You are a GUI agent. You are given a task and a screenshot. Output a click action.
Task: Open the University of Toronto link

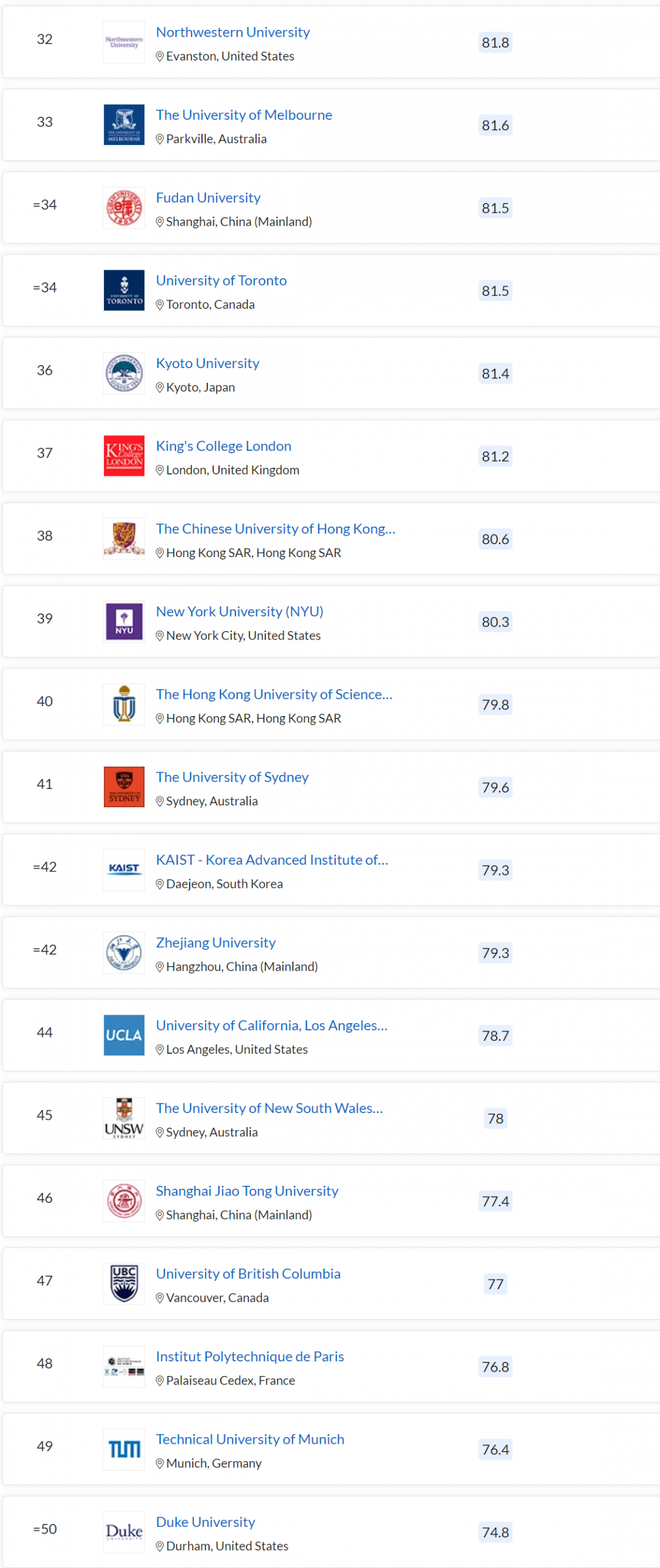(x=221, y=280)
